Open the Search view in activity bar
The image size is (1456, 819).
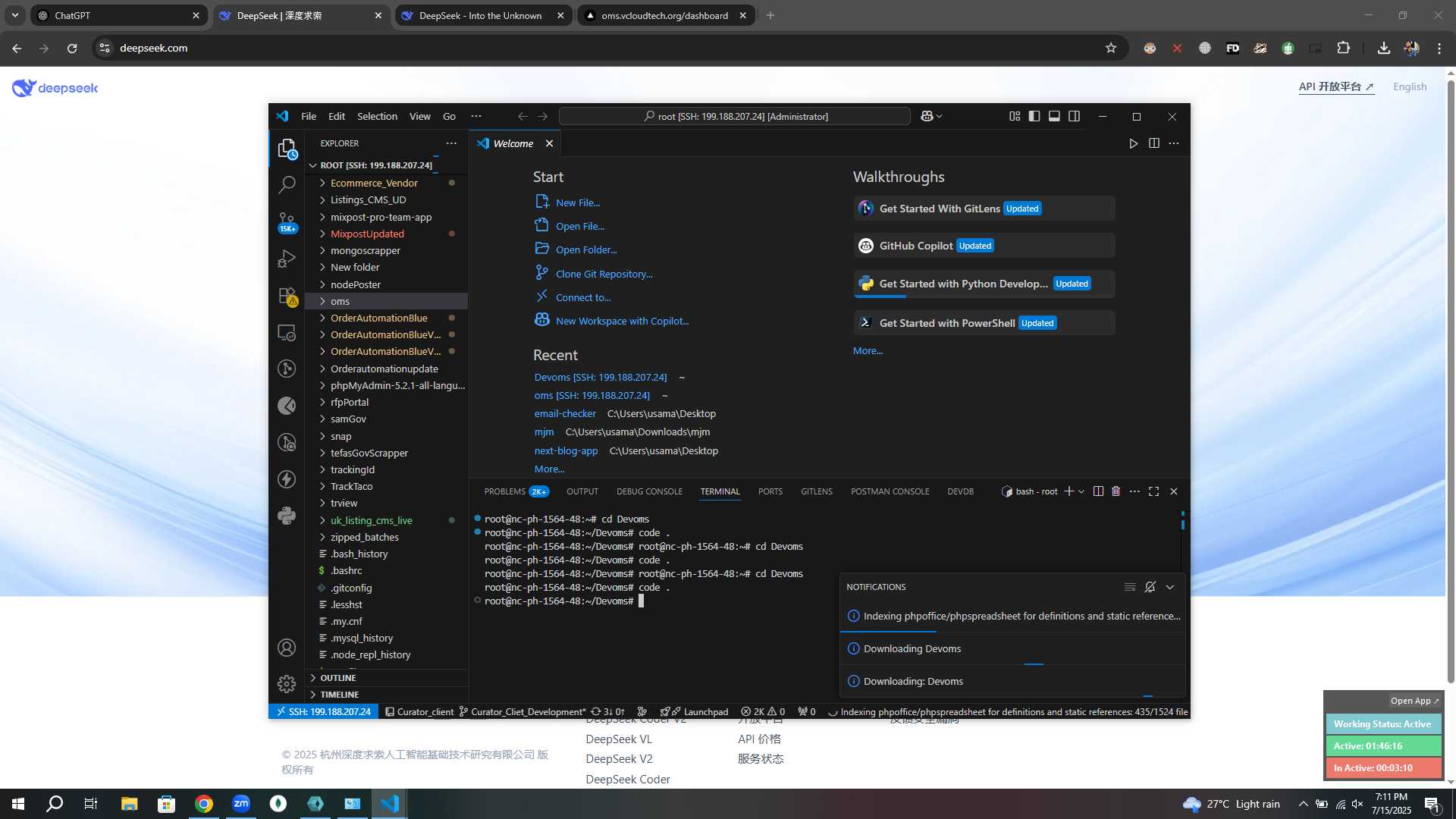pos(287,184)
